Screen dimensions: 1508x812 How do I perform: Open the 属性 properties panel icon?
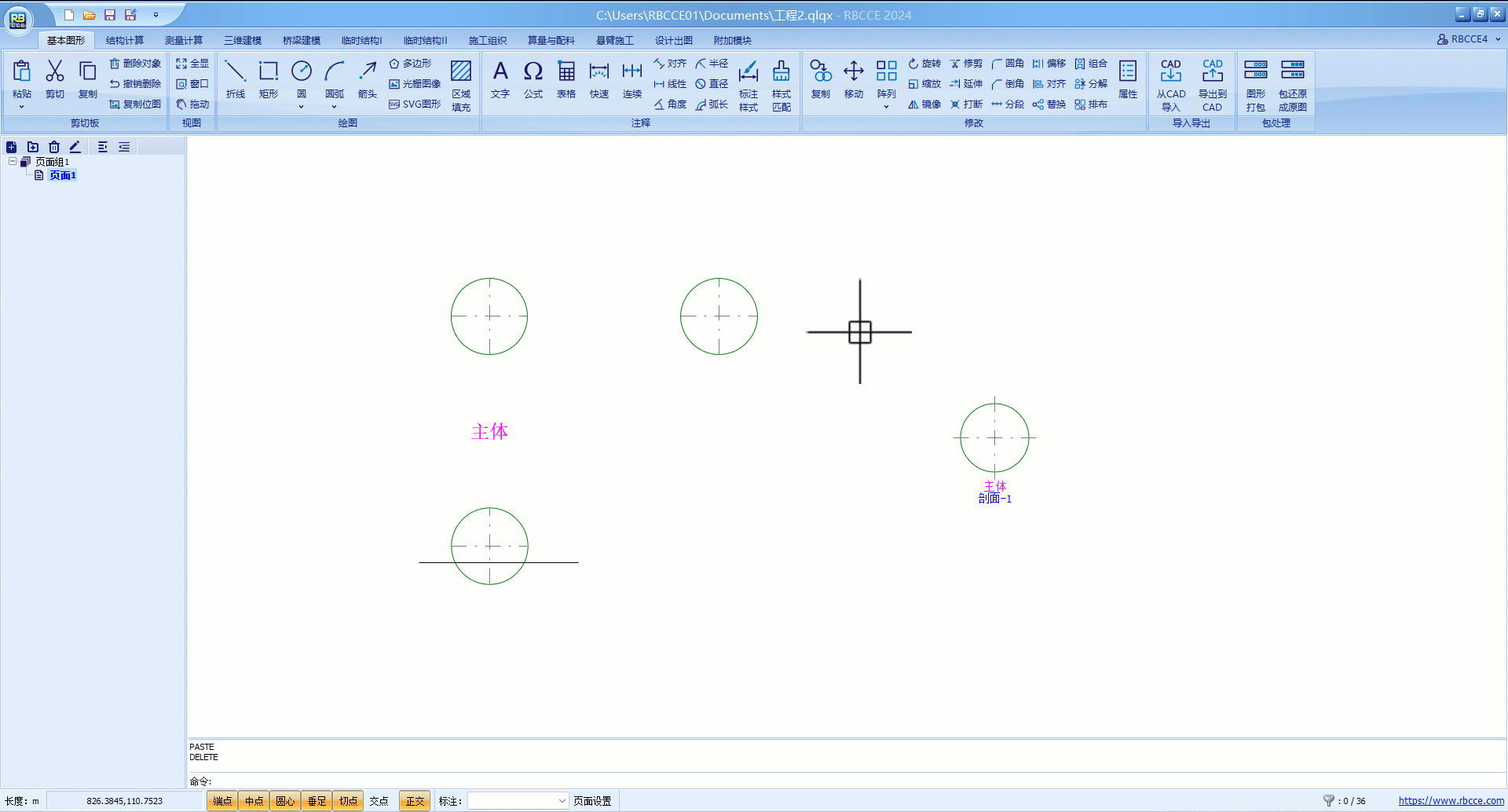click(1128, 79)
